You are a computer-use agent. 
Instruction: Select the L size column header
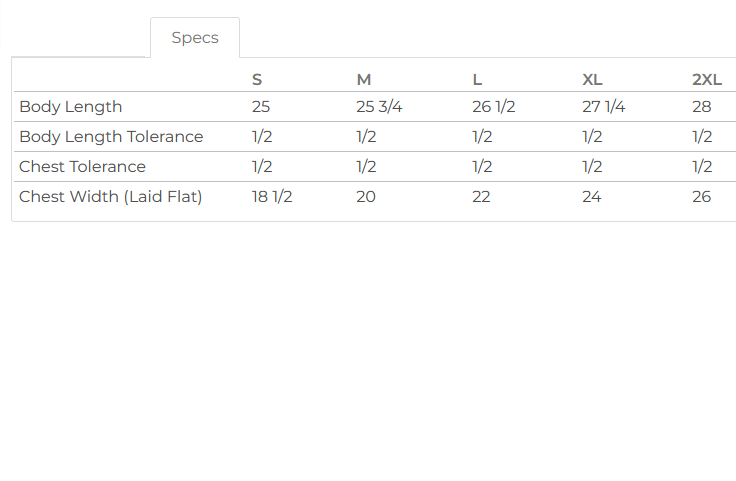pyautogui.click(x=477, y=80)
